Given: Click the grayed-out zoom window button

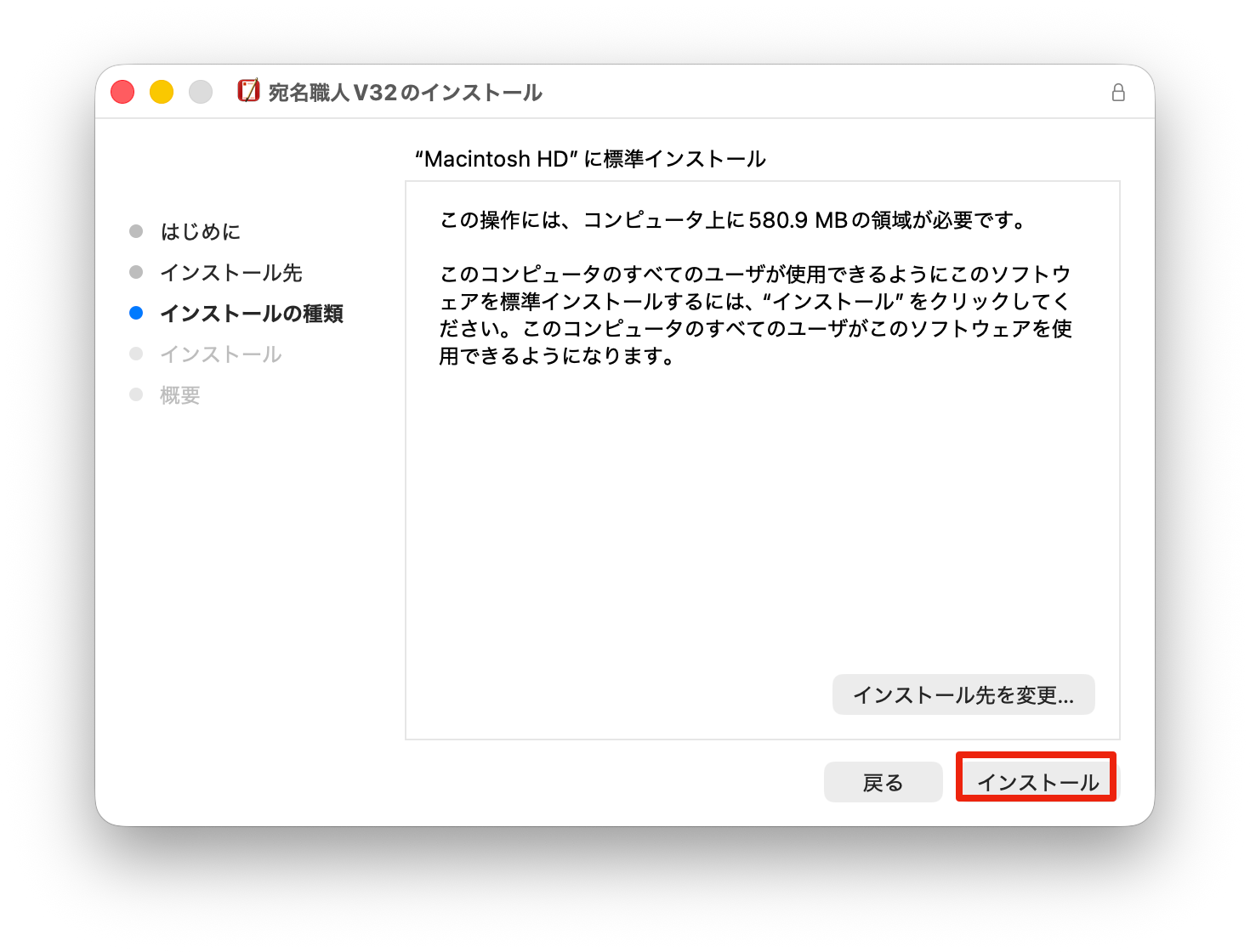Looking at the screenshot, I should (x=201, y=92).
